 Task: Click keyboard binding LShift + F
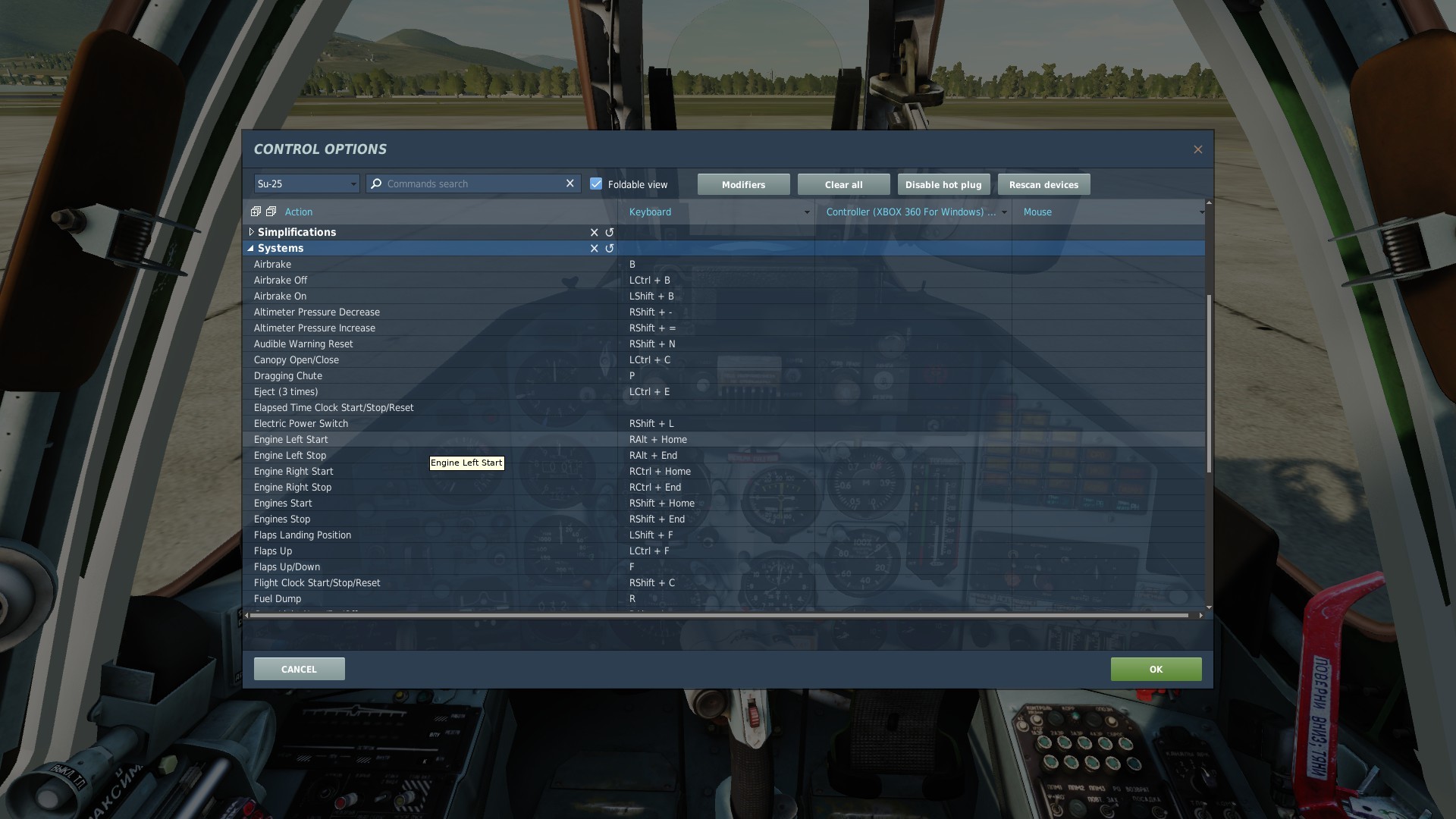(x=651, y=535)
